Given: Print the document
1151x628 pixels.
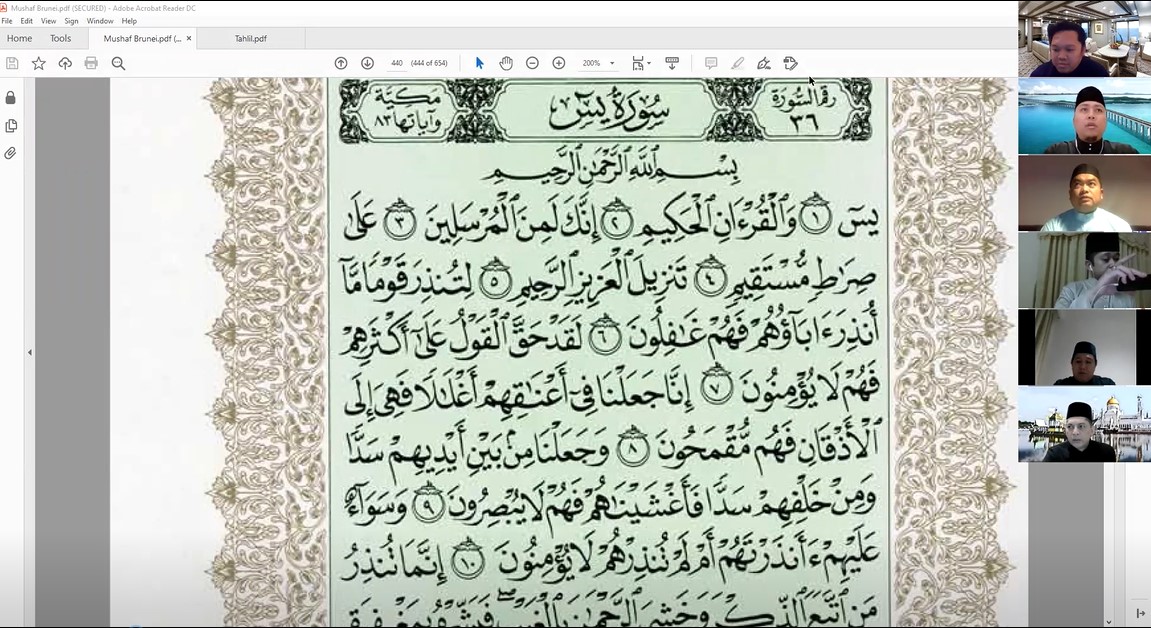Looking at the screenshot, I should tap(91, 63).
